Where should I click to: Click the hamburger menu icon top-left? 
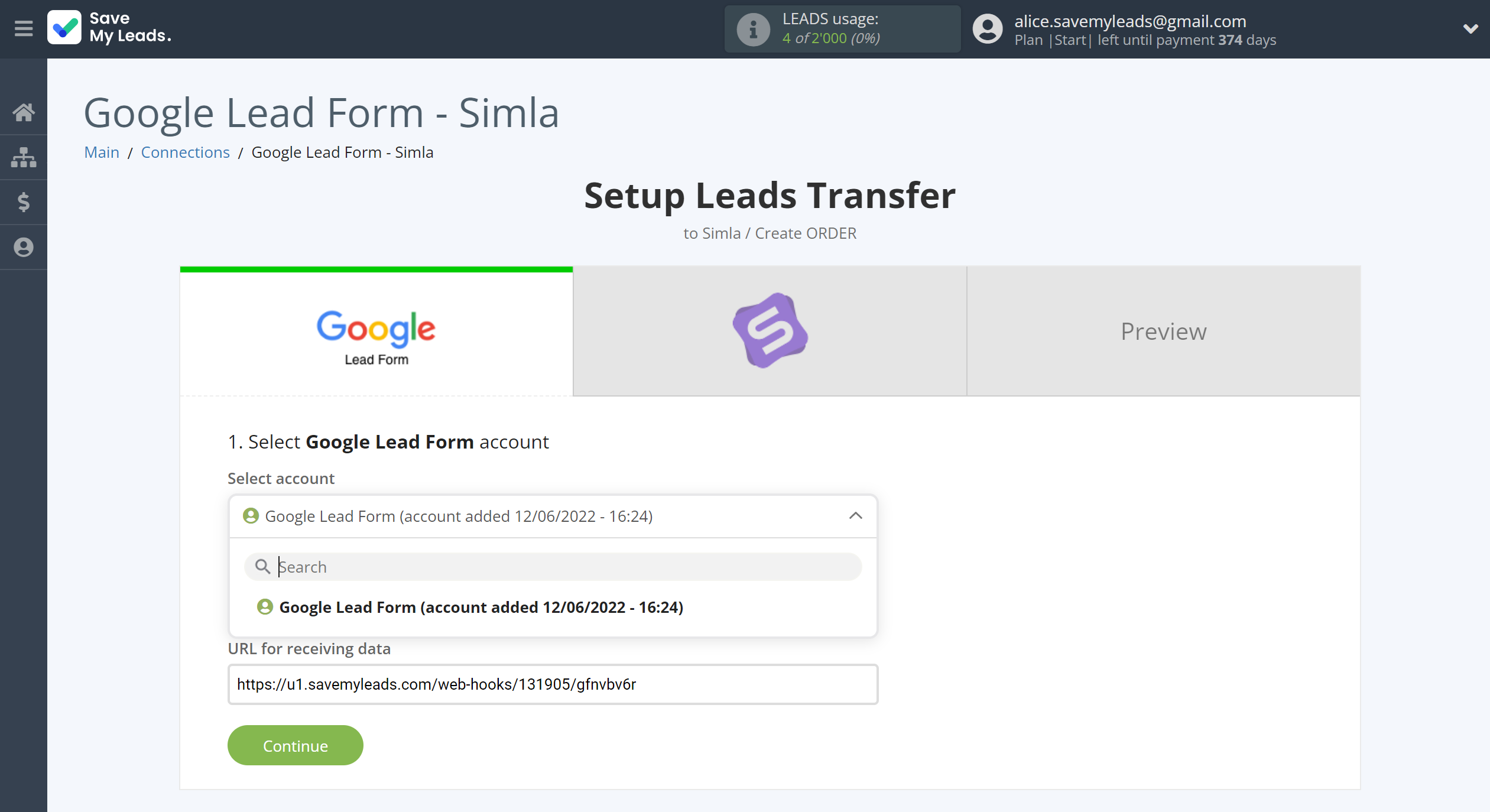pyautogui.click(x=23, y=28)
